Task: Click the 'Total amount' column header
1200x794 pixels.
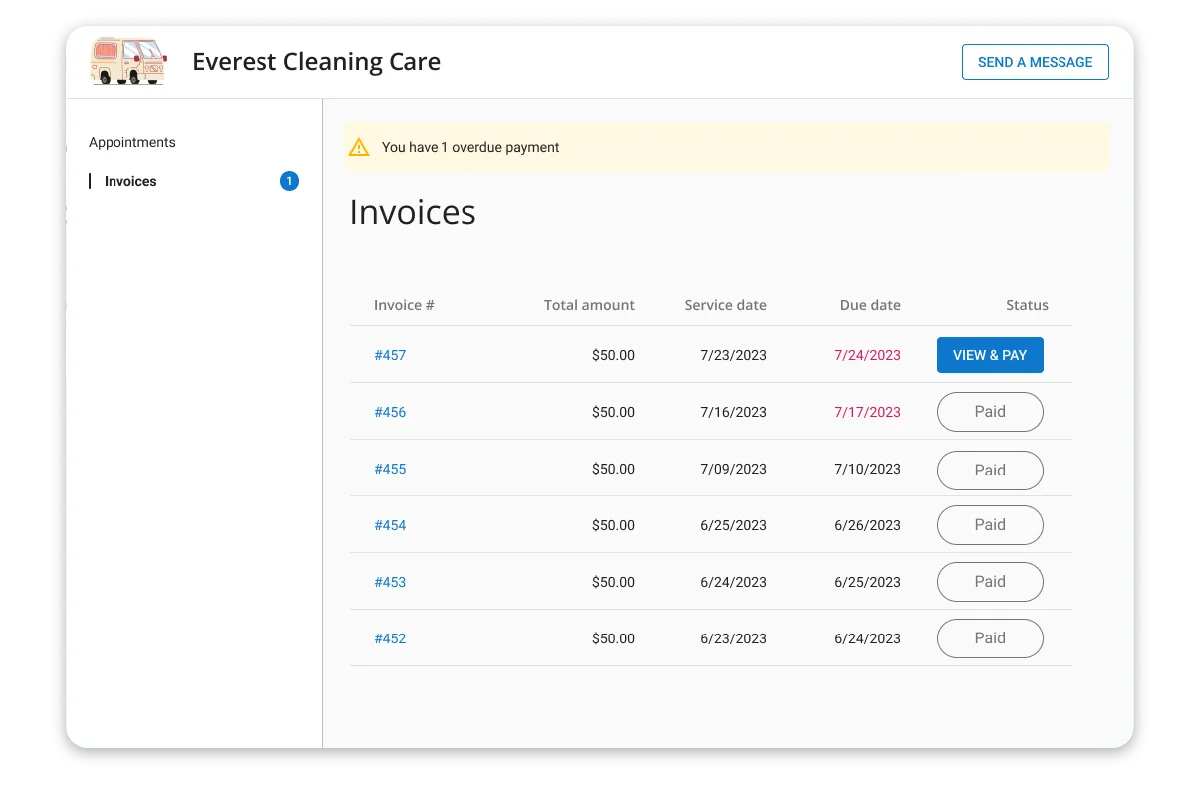Action: point(589,305)
